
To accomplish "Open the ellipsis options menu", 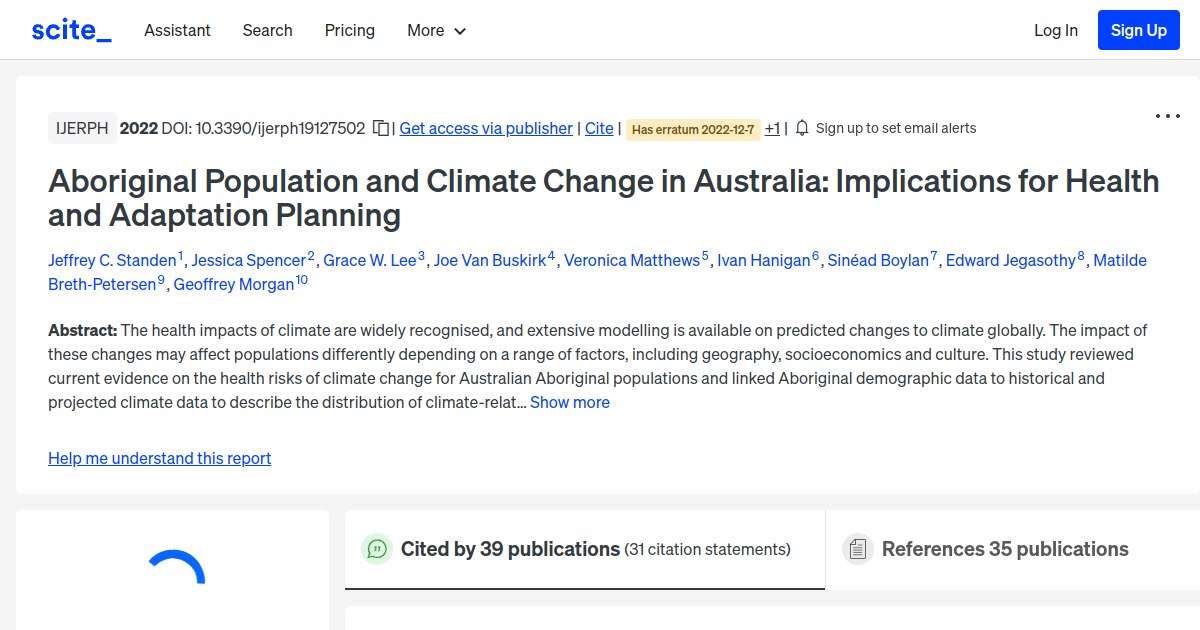I will (x=1167, y=116).
